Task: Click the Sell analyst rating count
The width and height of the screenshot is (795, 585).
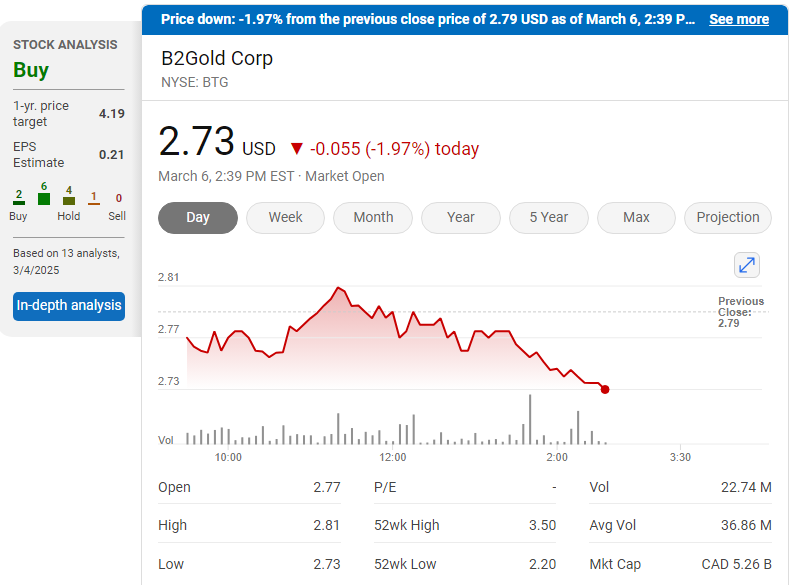Action: pos(118,198)
